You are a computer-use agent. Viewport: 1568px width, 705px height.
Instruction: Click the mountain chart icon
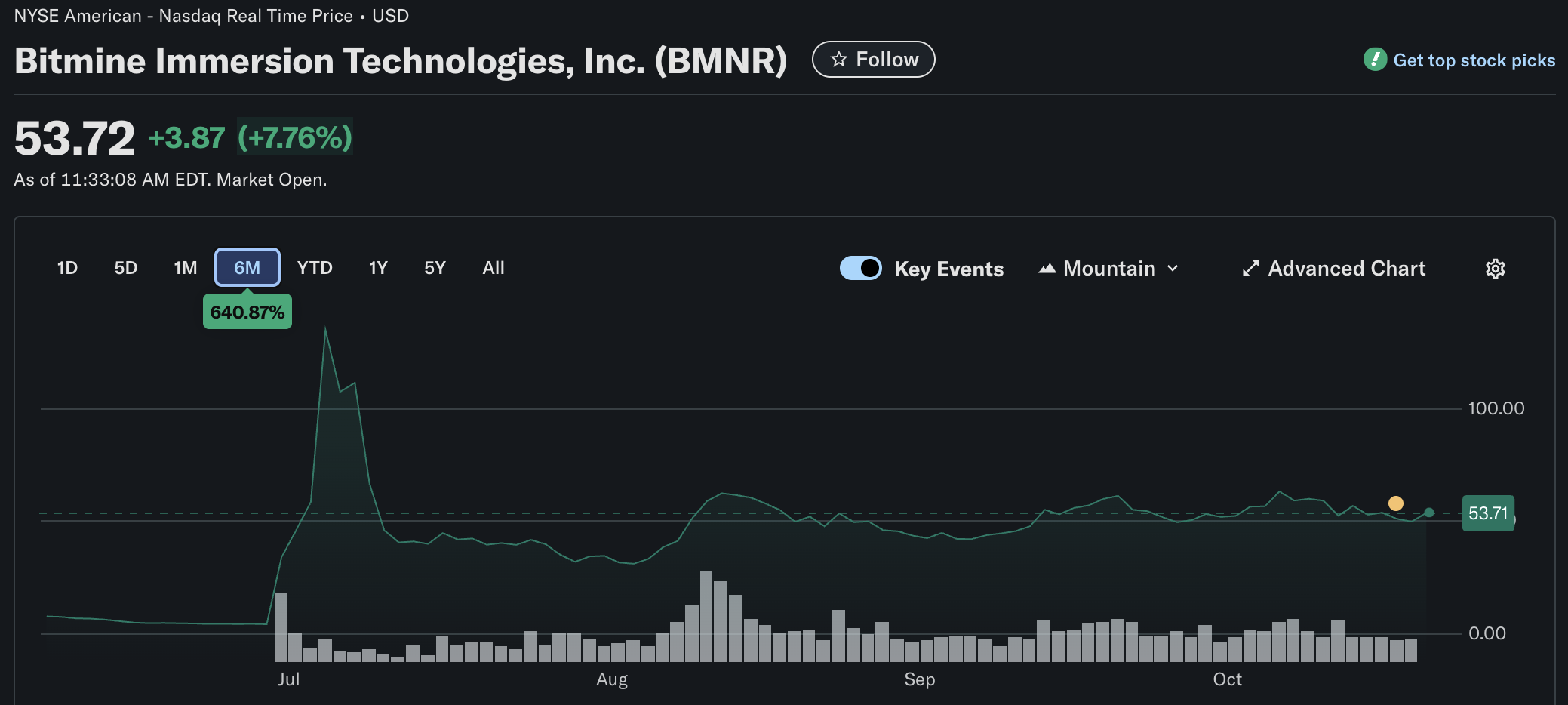[1047, 269]
